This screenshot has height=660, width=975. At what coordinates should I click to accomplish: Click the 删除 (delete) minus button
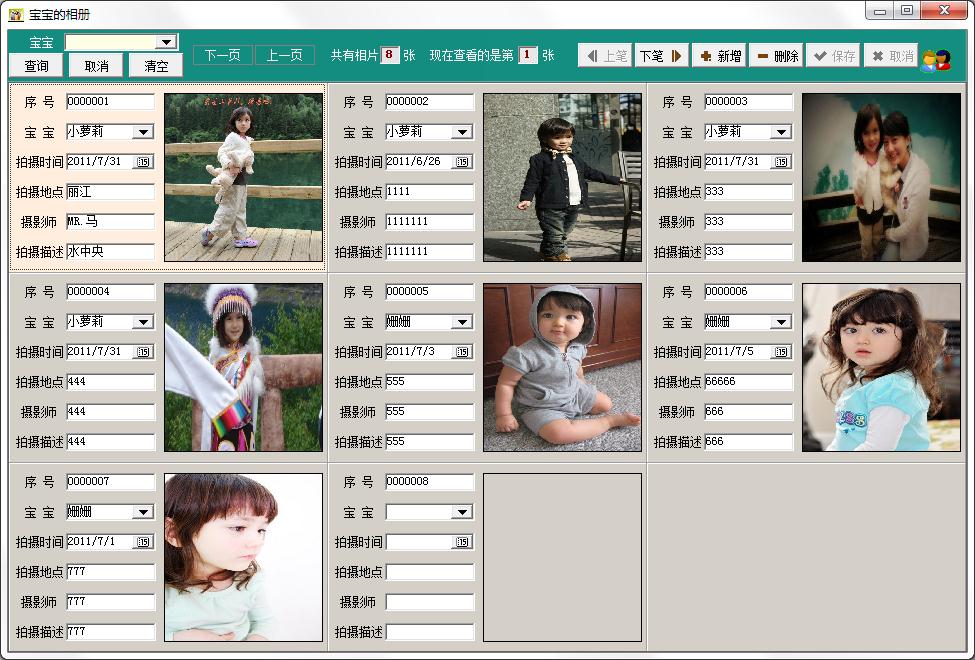pos(777,56)
